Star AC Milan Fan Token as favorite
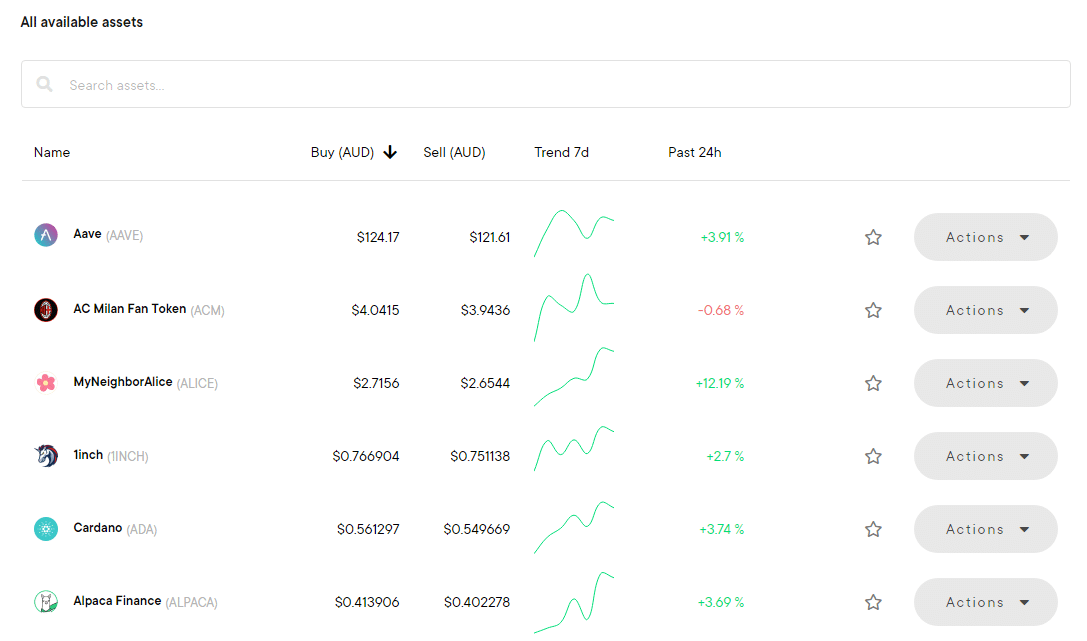1087x641 pixels. click(x=873, y=310)
